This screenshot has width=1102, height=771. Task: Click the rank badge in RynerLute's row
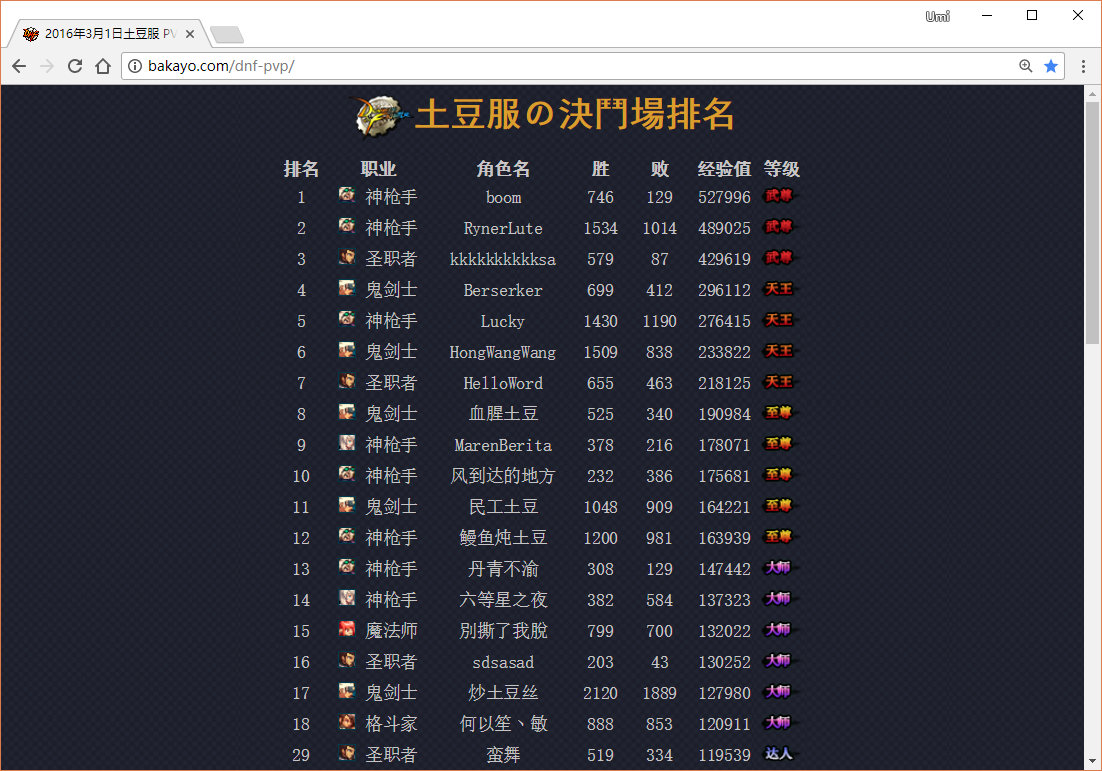[x=779, y=227]
